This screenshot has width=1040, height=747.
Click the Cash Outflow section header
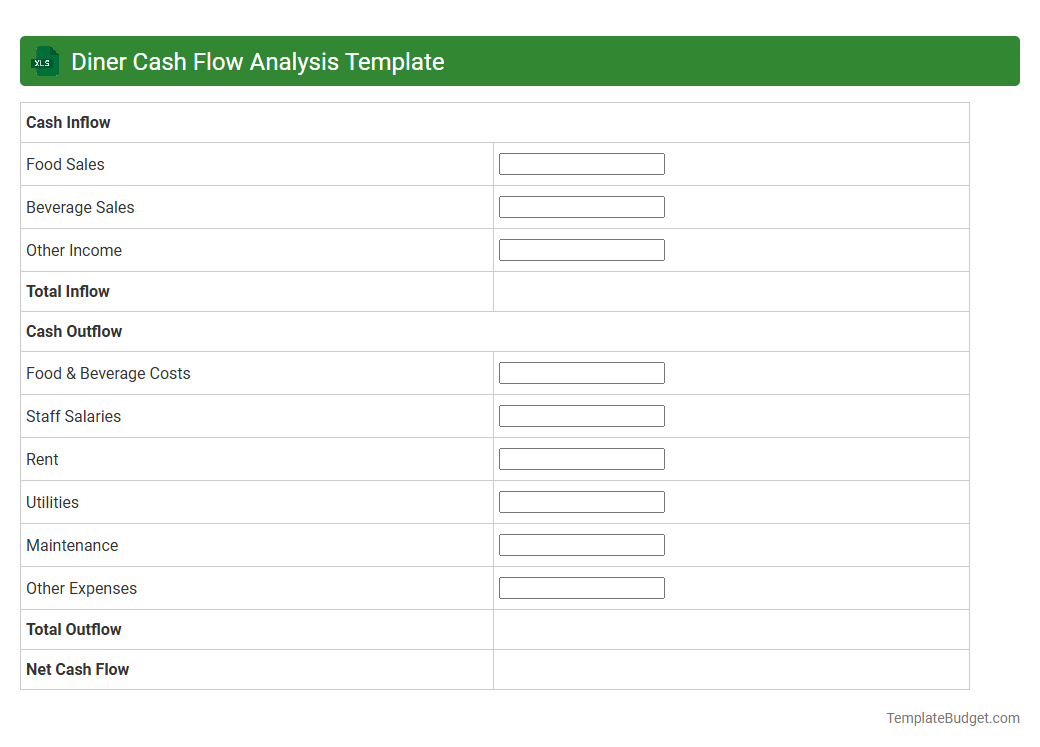click(73, 331)
